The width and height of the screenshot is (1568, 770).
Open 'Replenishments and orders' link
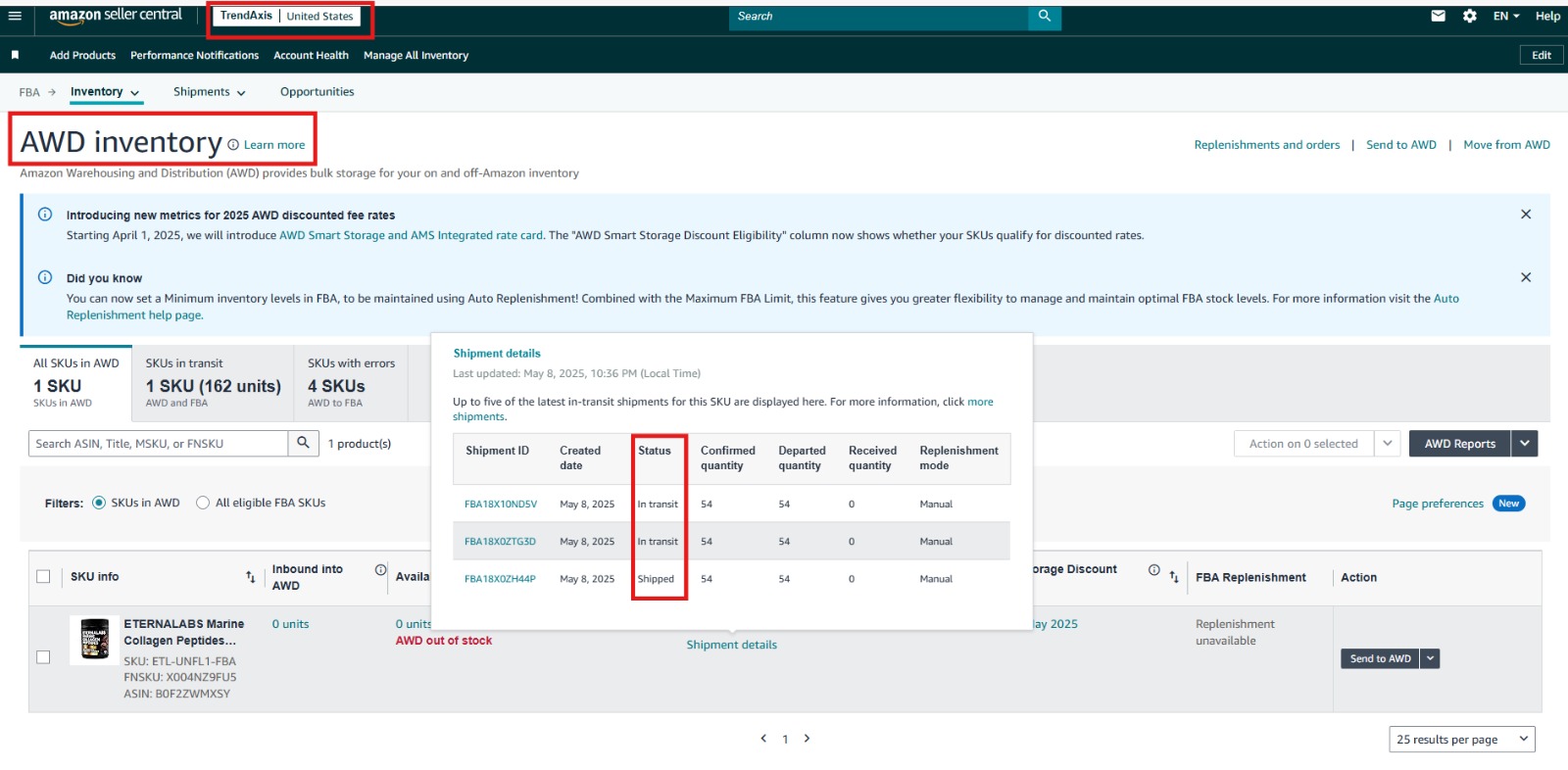coord(1266,145)
